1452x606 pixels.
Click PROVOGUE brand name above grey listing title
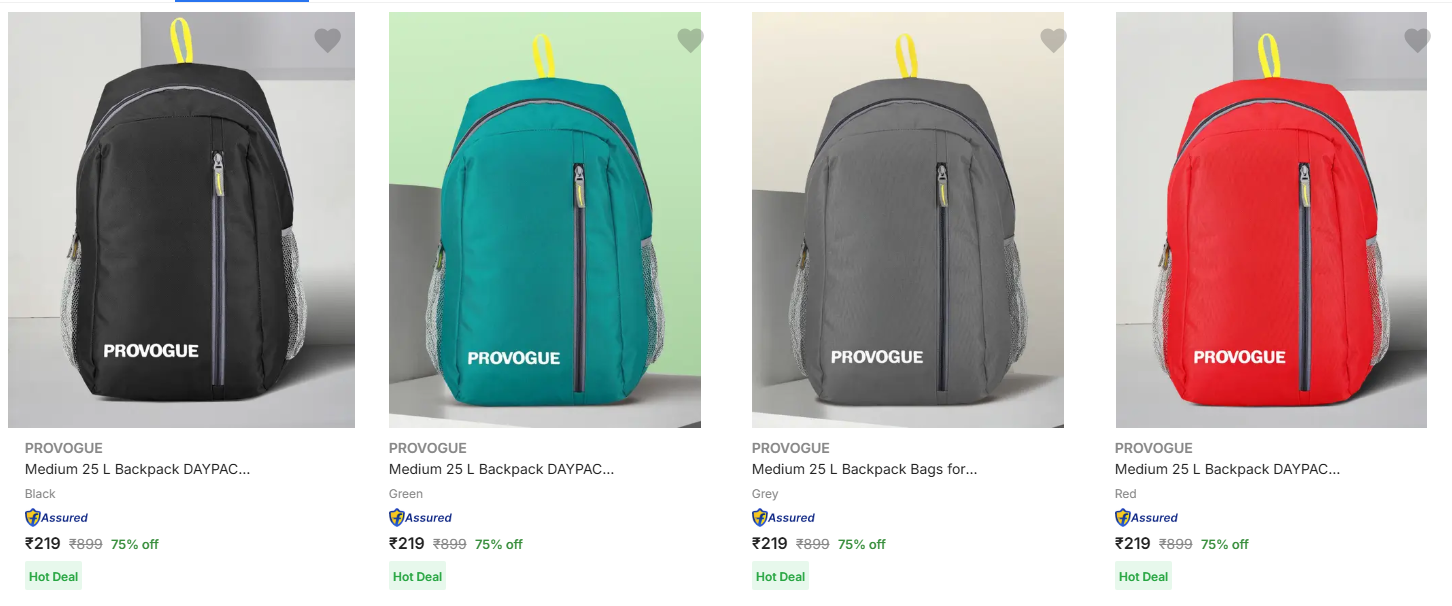pos(790,448)
